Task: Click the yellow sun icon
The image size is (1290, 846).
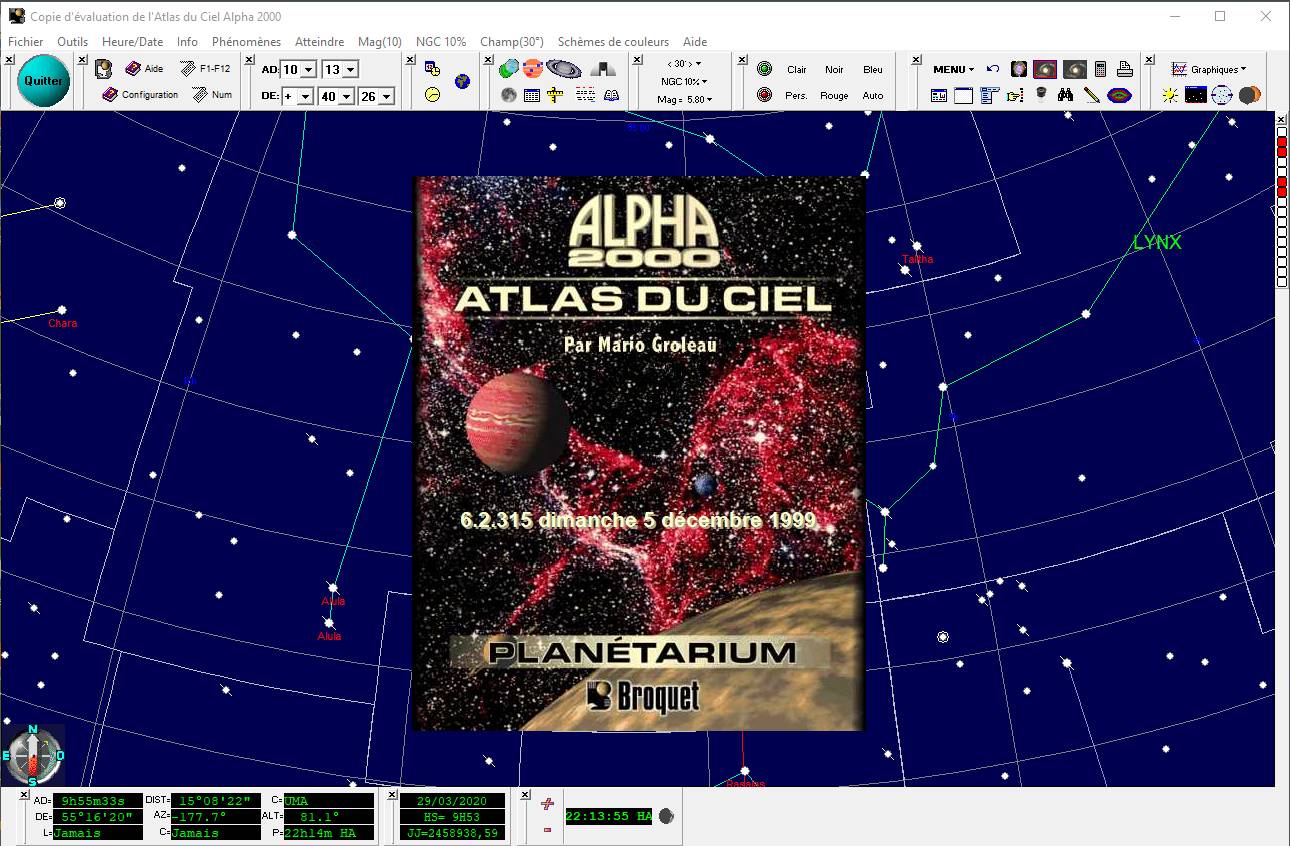Action: tap(1170, 95)
